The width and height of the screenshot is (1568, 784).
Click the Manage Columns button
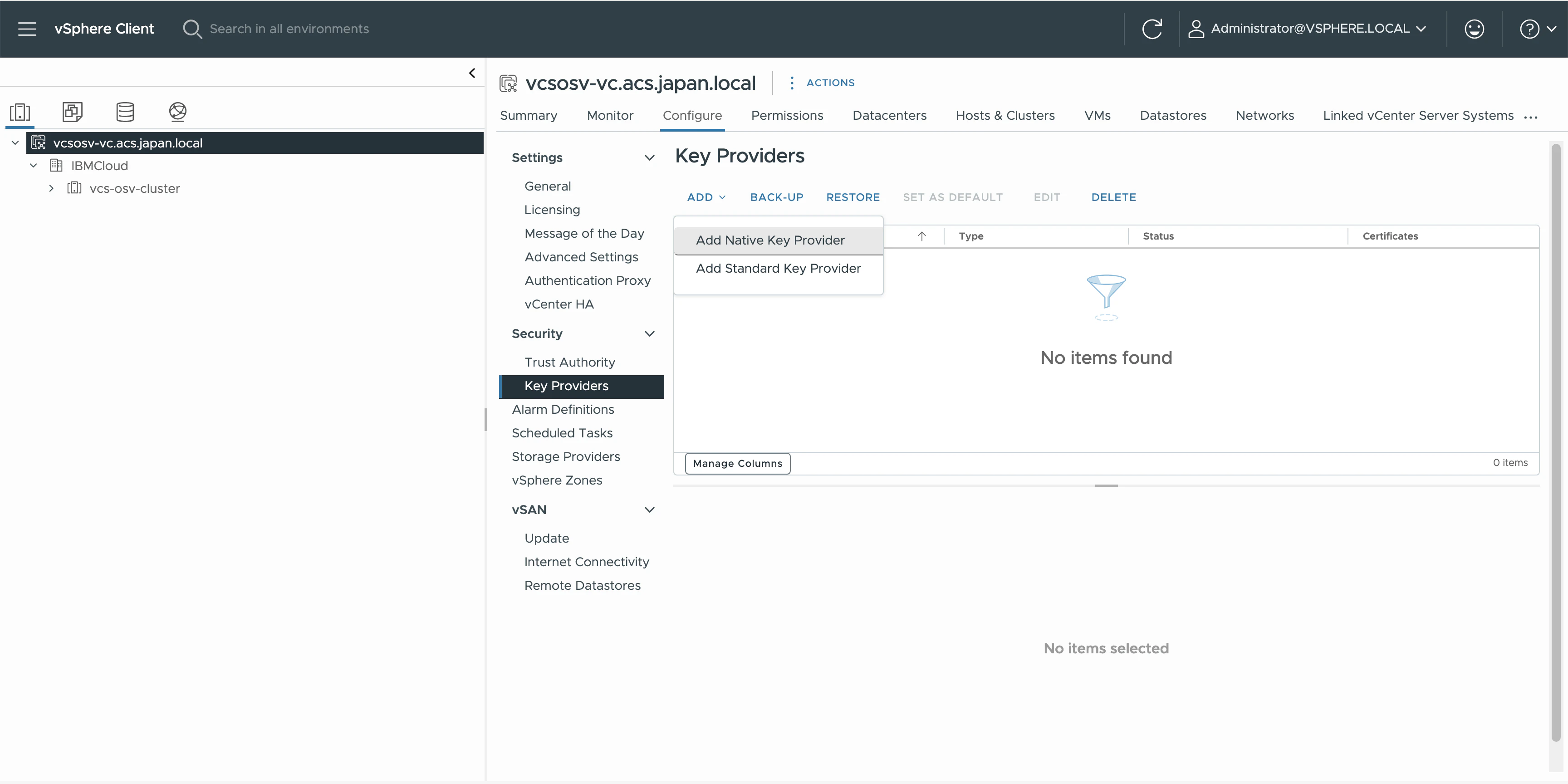[x=737, y=463]
